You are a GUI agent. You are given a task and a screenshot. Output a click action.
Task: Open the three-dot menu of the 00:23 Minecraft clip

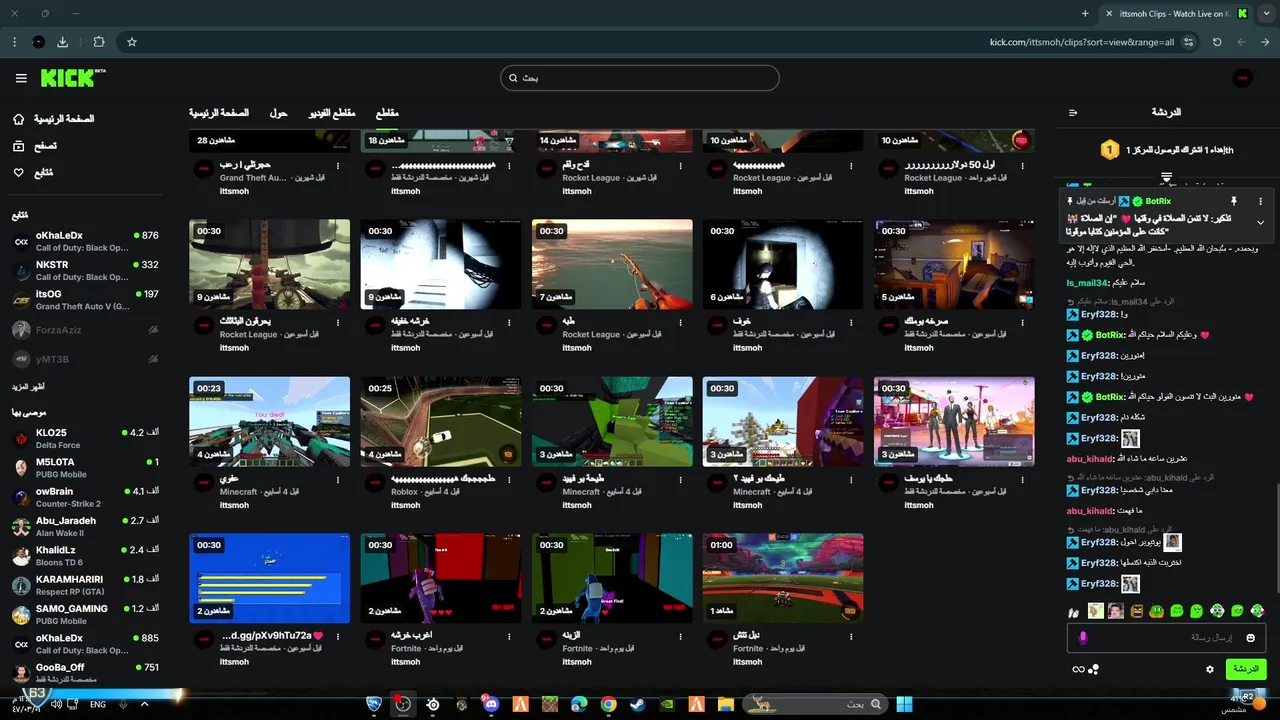pyautogui.click(x=338, y=479)
